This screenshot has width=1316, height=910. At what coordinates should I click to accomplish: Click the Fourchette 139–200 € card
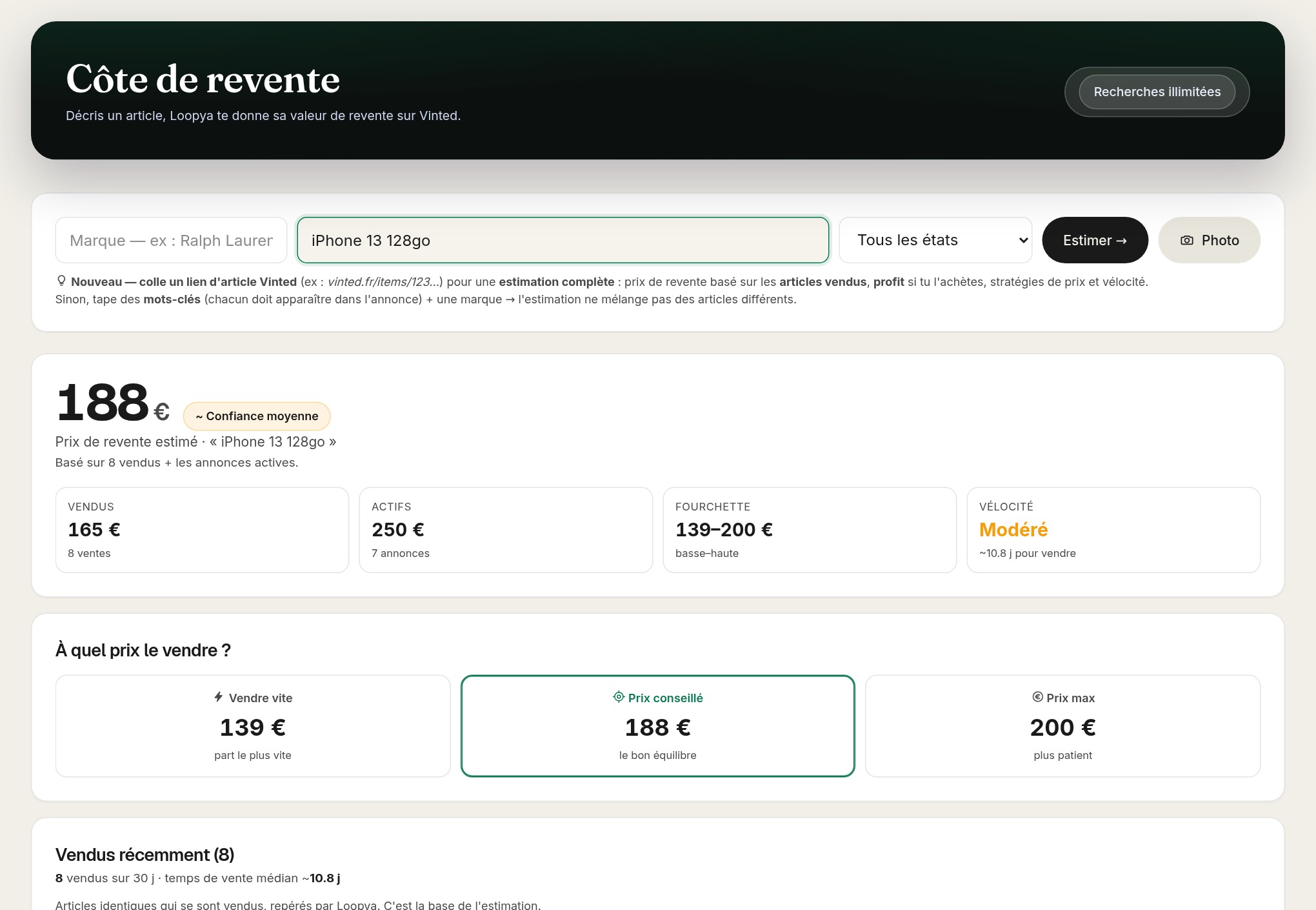[810, 530]
